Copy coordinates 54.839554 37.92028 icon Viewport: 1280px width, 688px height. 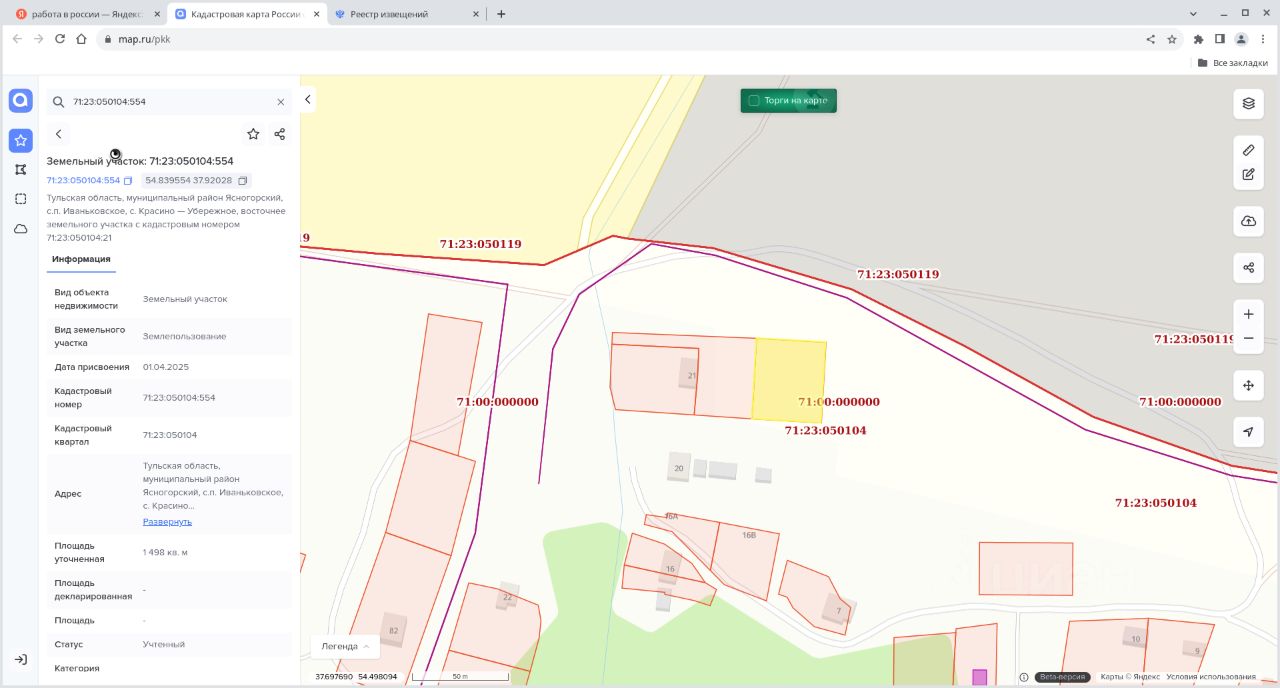pyautogui.click(x=243, y=181)
